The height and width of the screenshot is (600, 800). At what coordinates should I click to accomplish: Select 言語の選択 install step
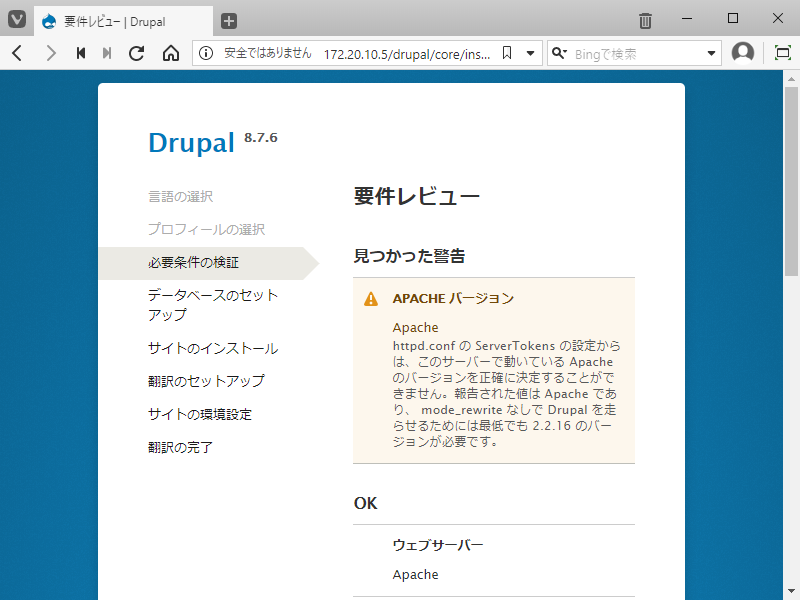tap(181, 196)
